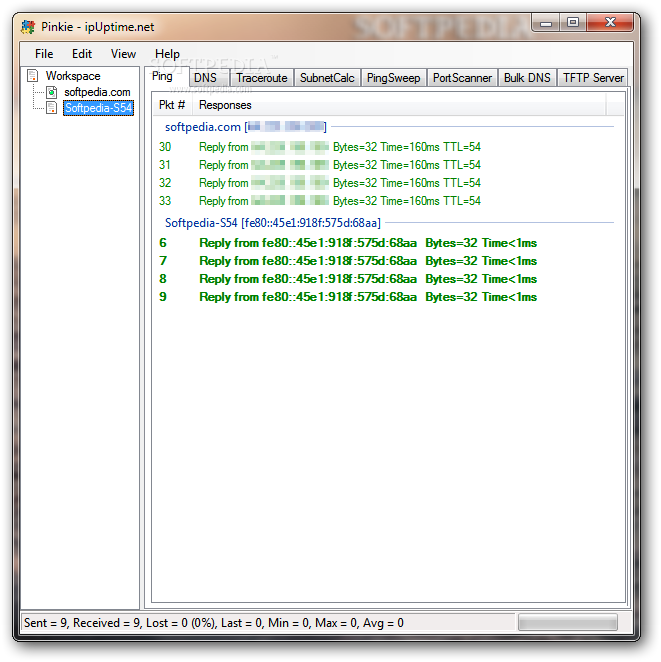Viewport: 661px width, 662px height.
Task: Minimize the Pinkie window
Action: tap(546, 23)
